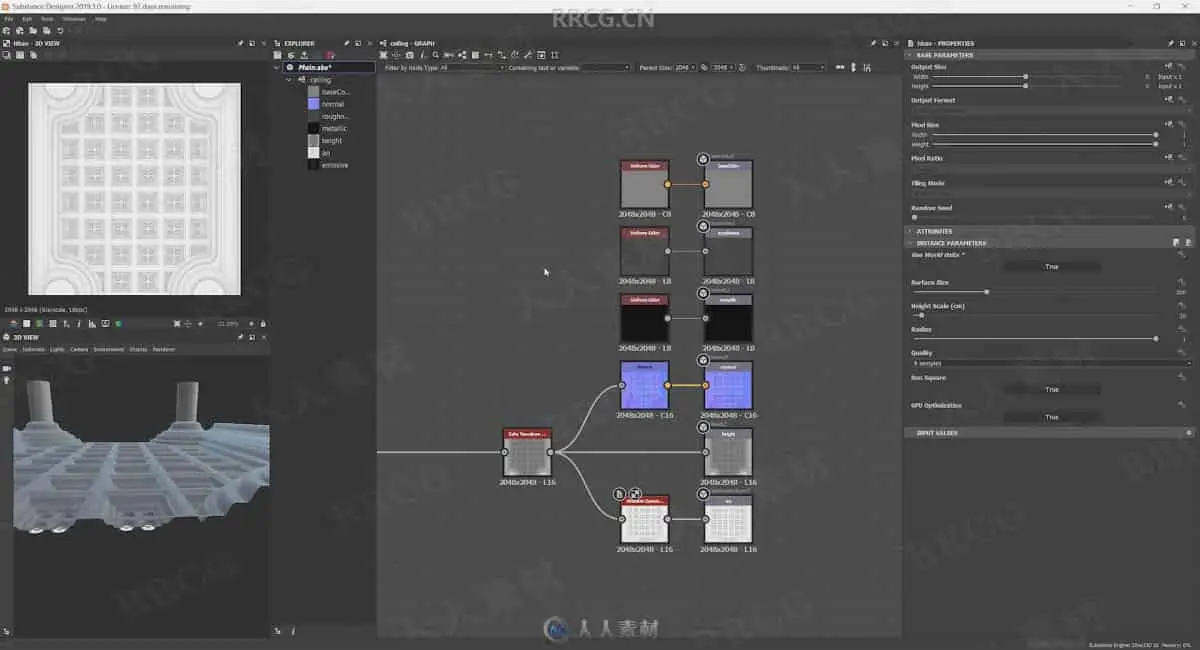
Task: Click the graph info icon in graph toolbar
Action: tap(423, 55)
